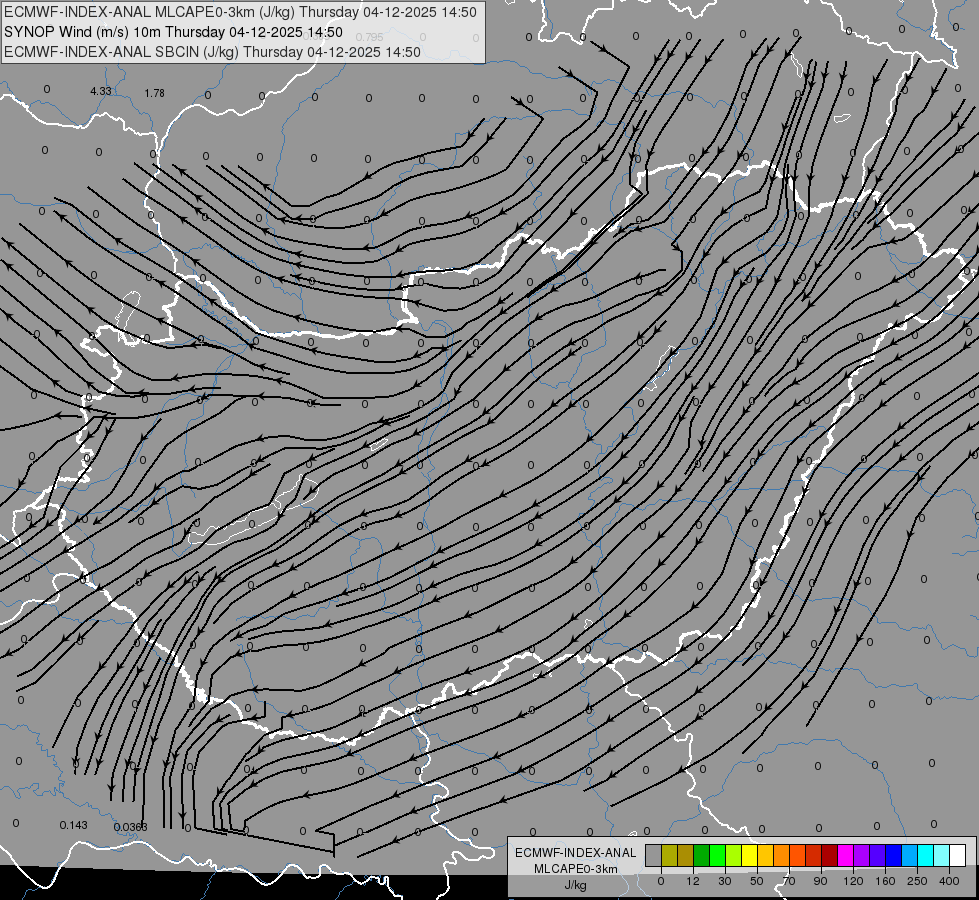
Task: Click the legend scale label 120
Action: click(x=854, y=881)
